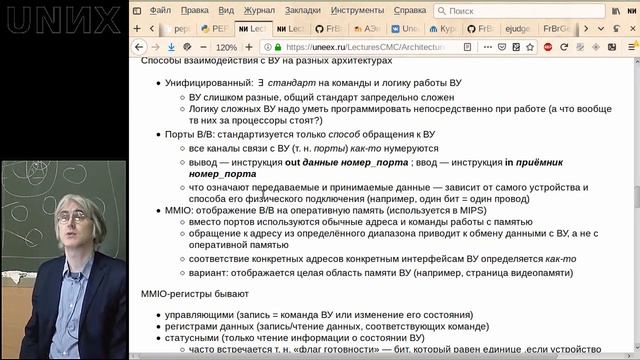Switch to the ejudge tab
Screen dimensions: 640x360
tap(518, 29)
